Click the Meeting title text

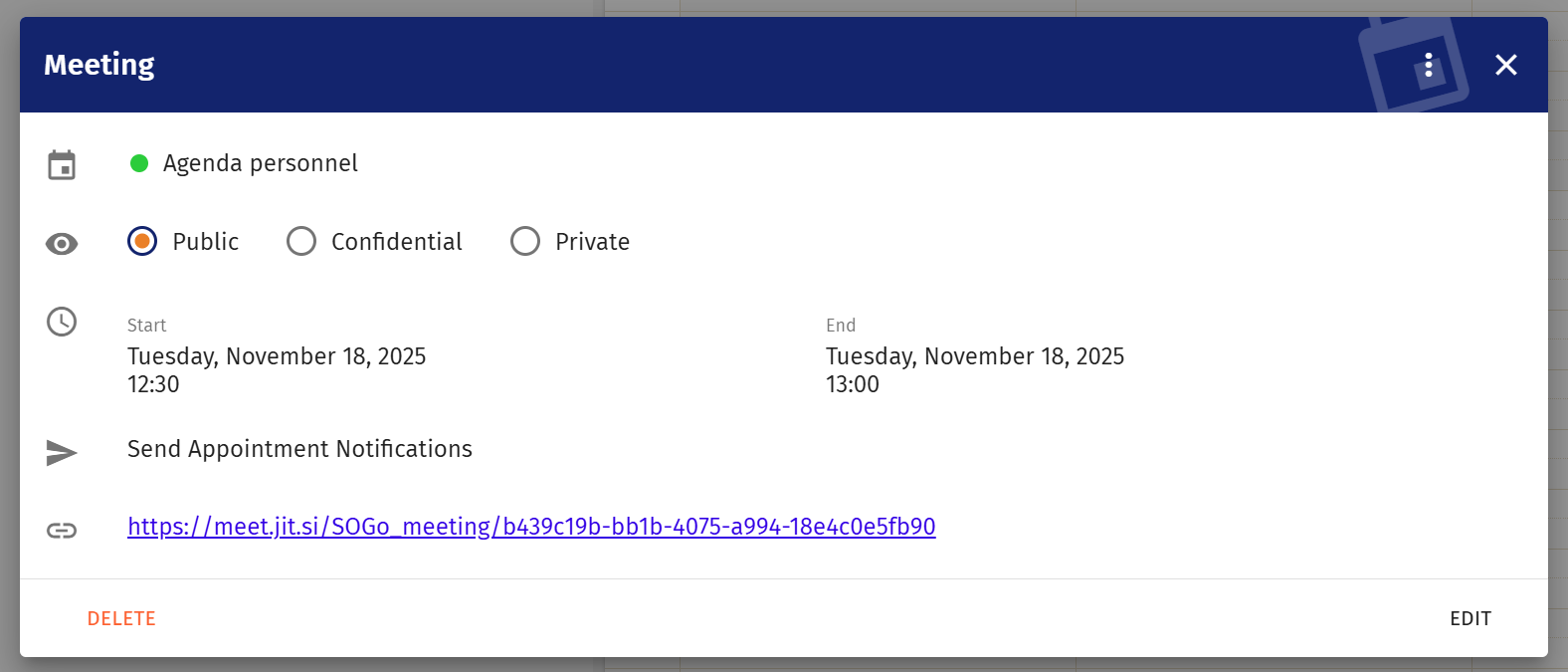99,65
